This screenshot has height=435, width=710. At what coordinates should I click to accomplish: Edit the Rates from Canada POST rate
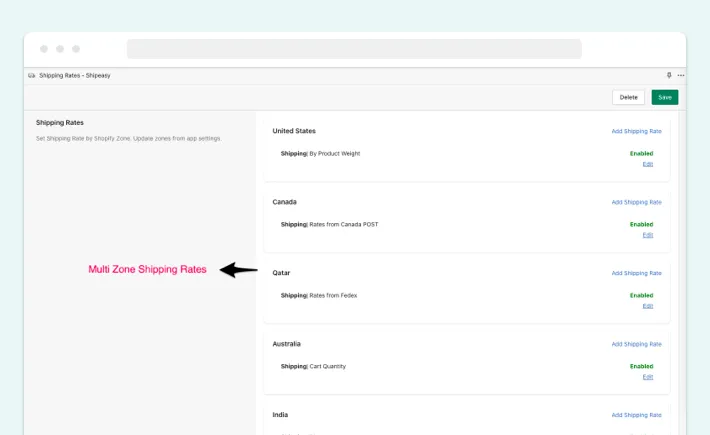(648, 235)
